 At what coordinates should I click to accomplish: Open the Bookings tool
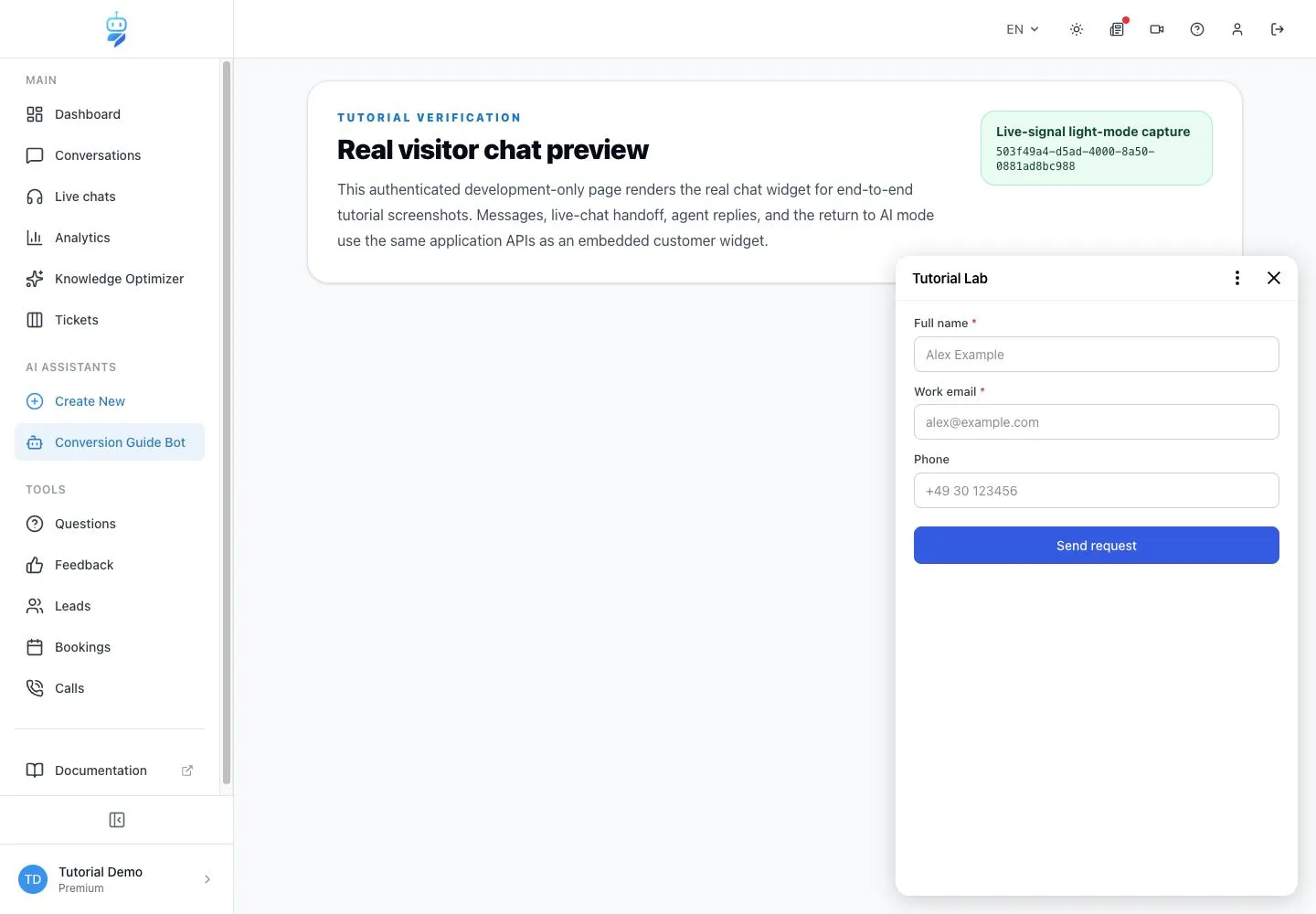click(x=110, y=647)
